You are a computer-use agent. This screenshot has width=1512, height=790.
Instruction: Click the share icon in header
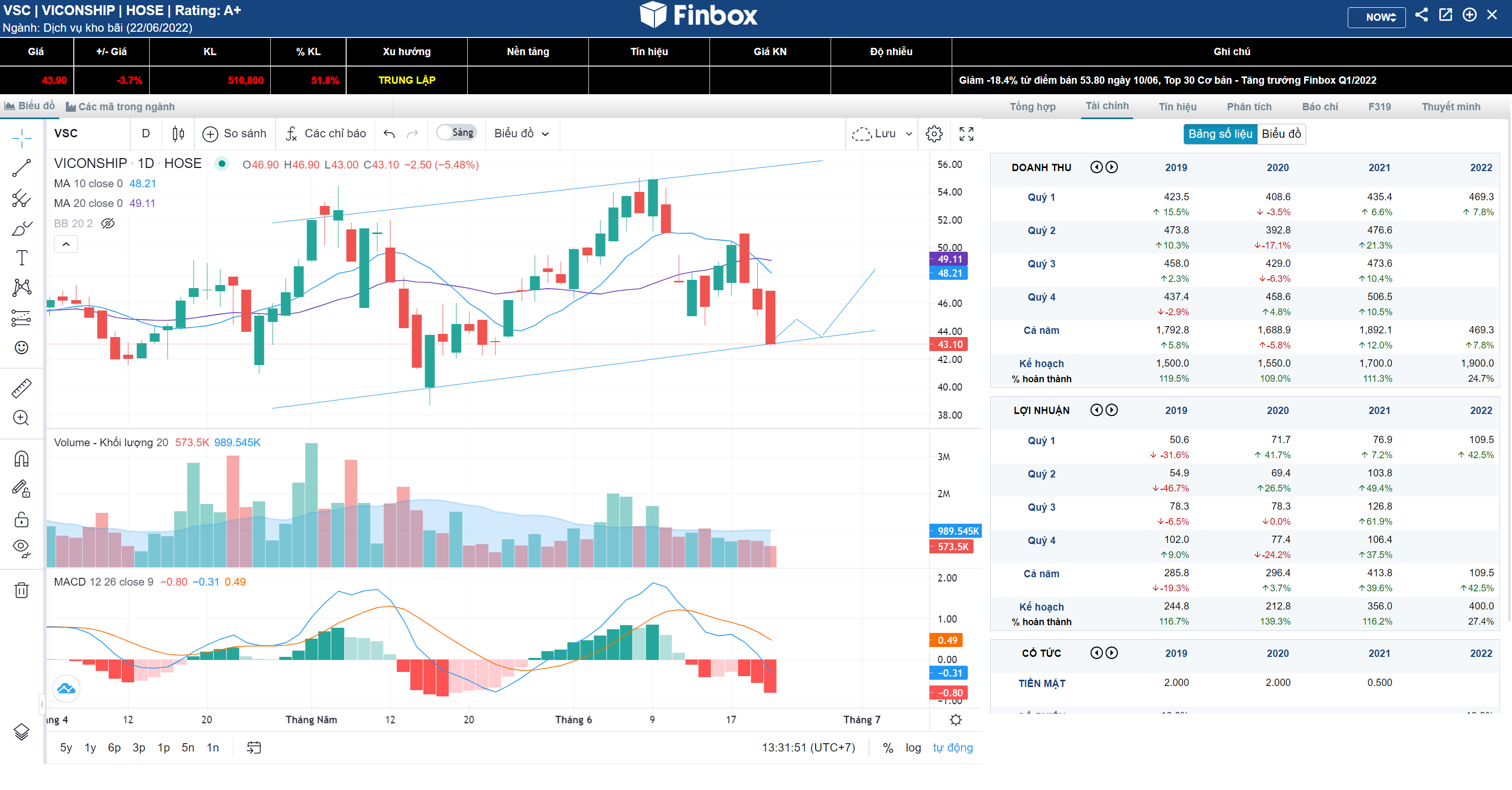click(1421, 15)
